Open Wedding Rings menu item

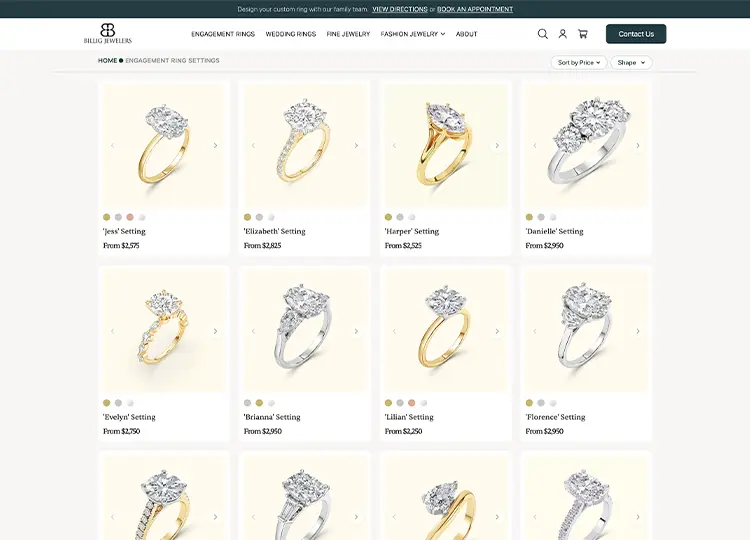pyautogui.click(x=291, y=34)
